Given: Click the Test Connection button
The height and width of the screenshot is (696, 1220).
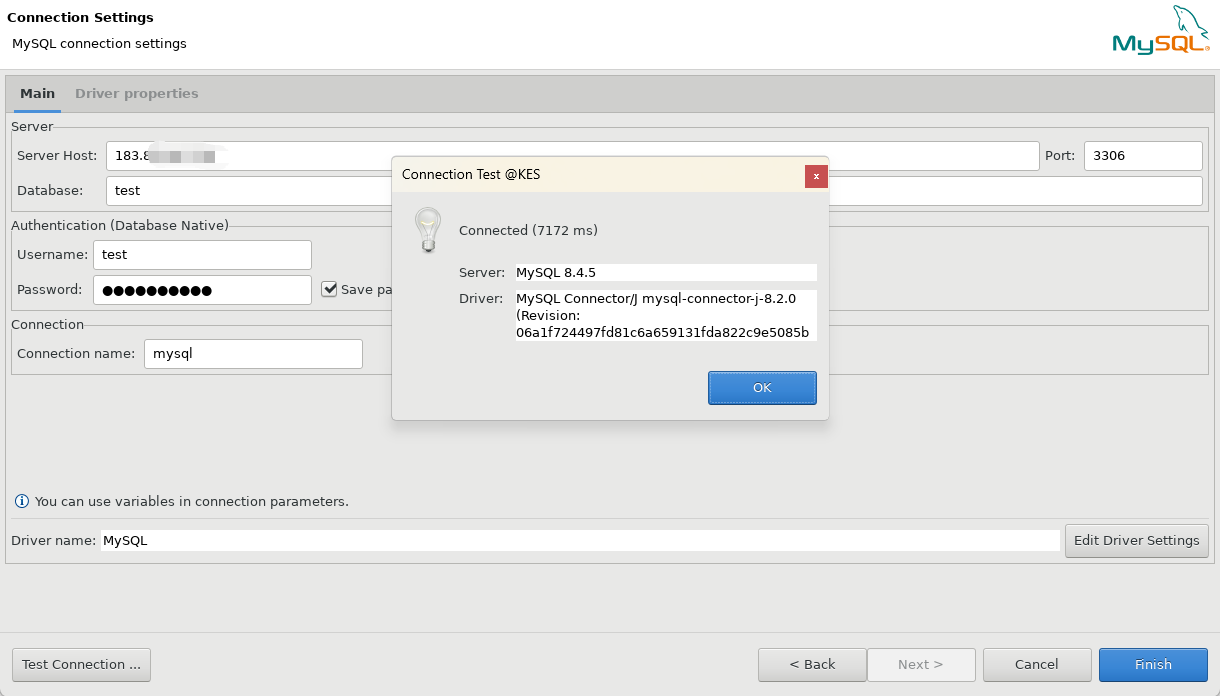Looking at the screenshot, I should pos(81,664).
